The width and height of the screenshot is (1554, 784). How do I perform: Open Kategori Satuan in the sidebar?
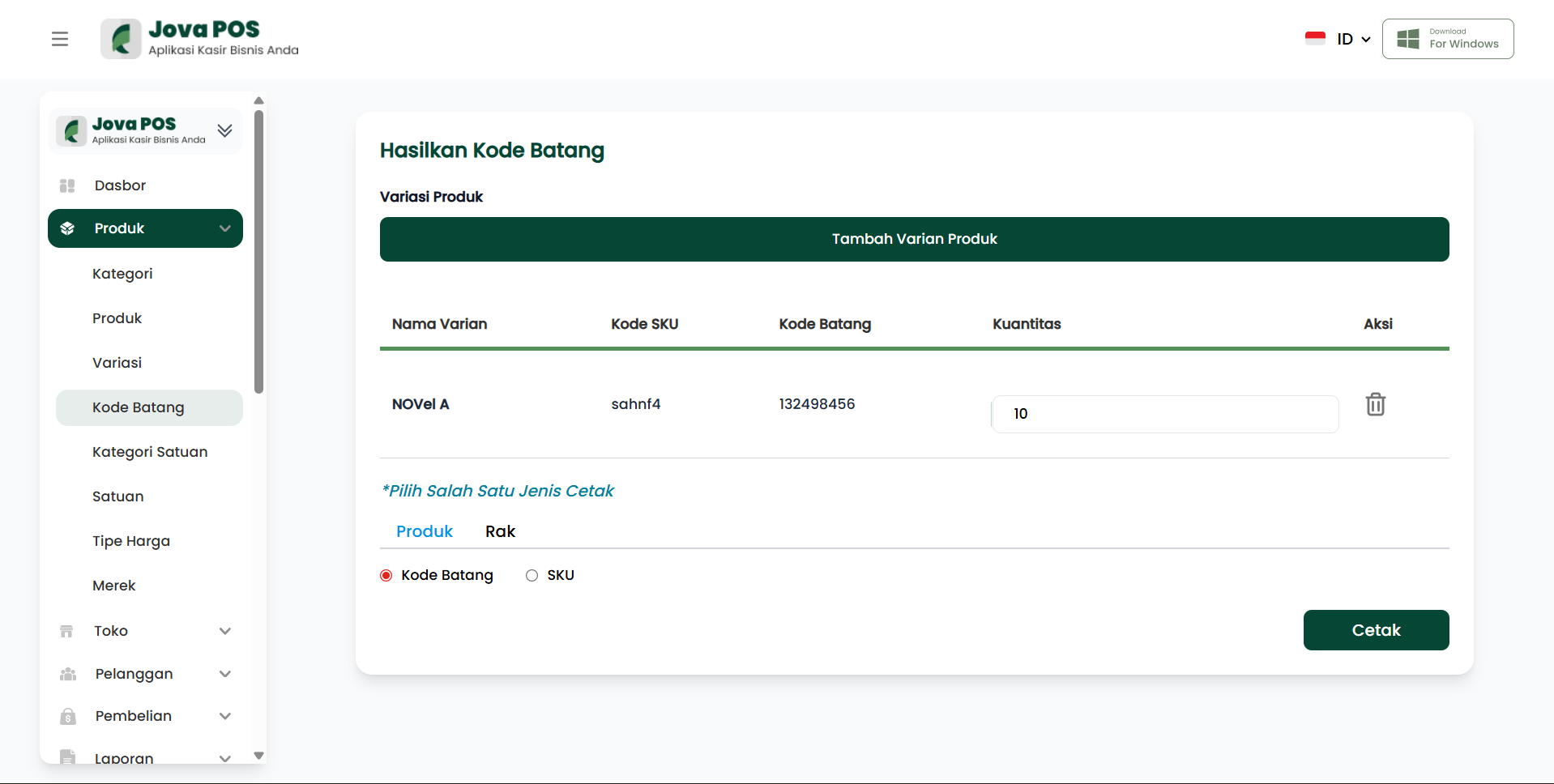150,452
